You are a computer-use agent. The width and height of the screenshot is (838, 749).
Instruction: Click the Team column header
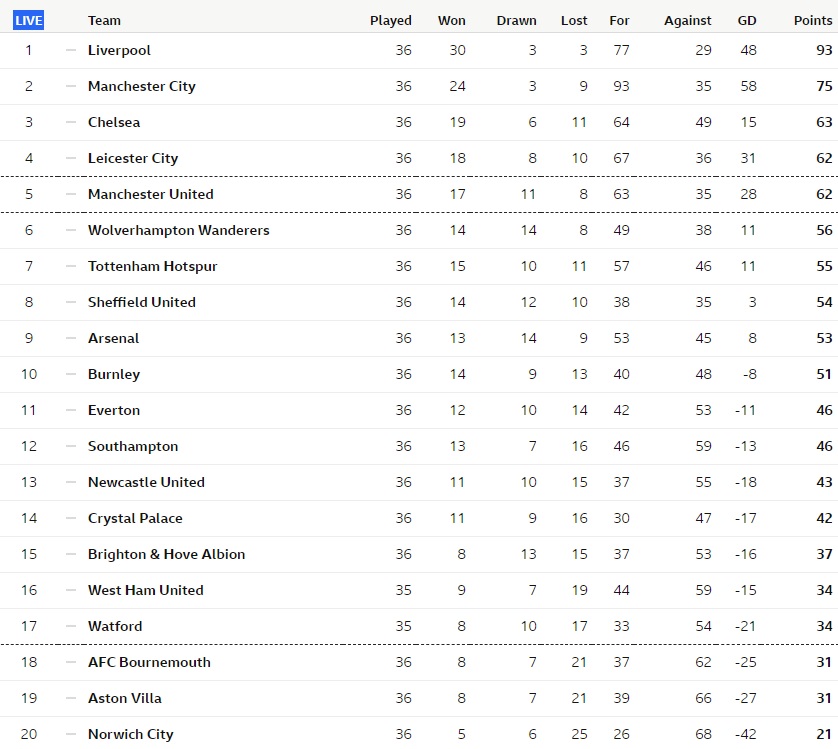click(x=104, y=20)
